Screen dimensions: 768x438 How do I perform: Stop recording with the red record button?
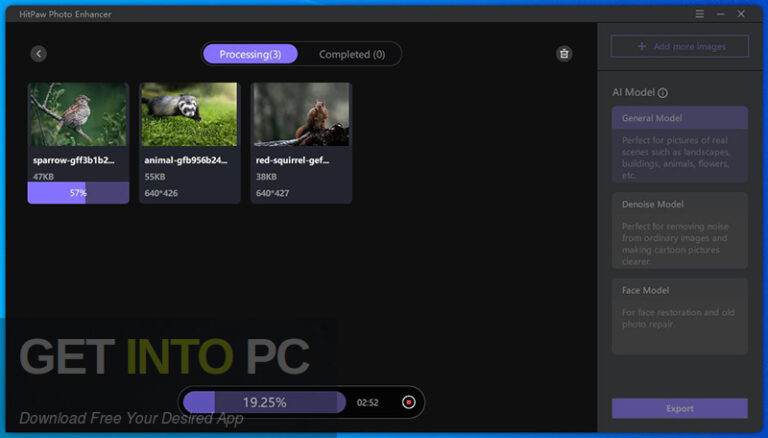408,402
